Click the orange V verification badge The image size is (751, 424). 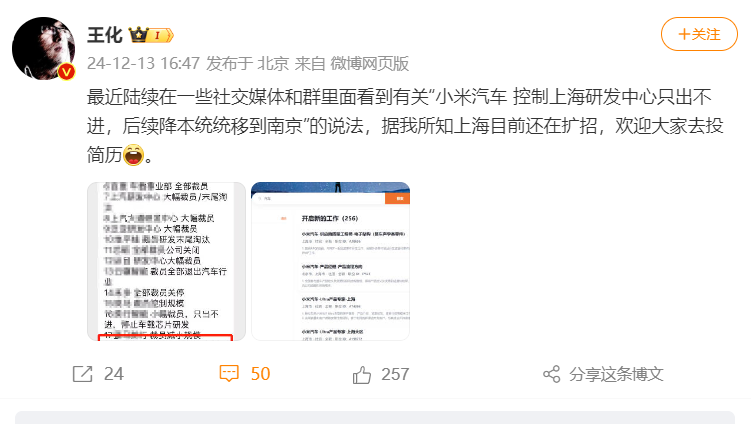tap(67, 72)
